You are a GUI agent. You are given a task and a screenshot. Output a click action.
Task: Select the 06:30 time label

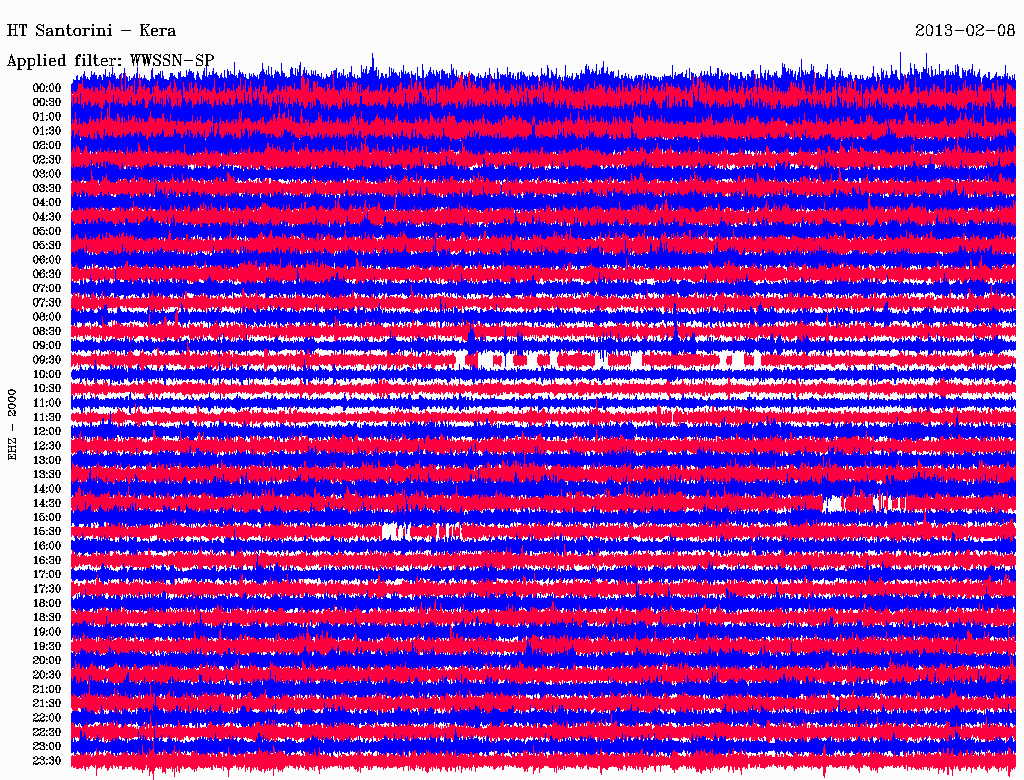(x=47, y=274)
